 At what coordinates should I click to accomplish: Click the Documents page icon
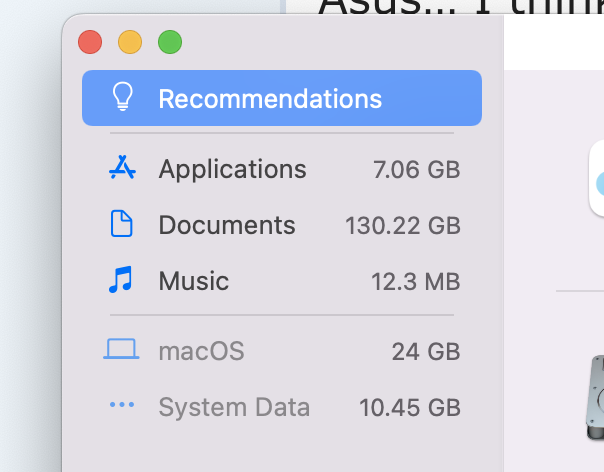pyautogui.click(x=122, y=225)
